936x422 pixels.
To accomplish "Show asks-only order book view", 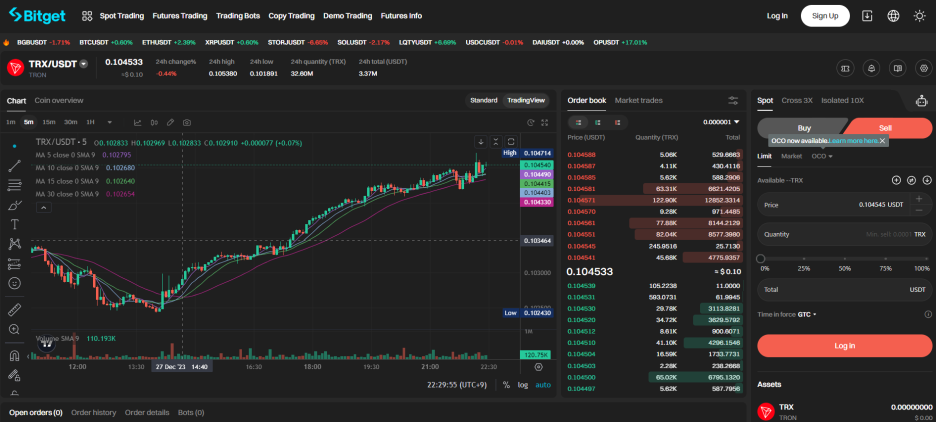I will click(x=617, y=122).
